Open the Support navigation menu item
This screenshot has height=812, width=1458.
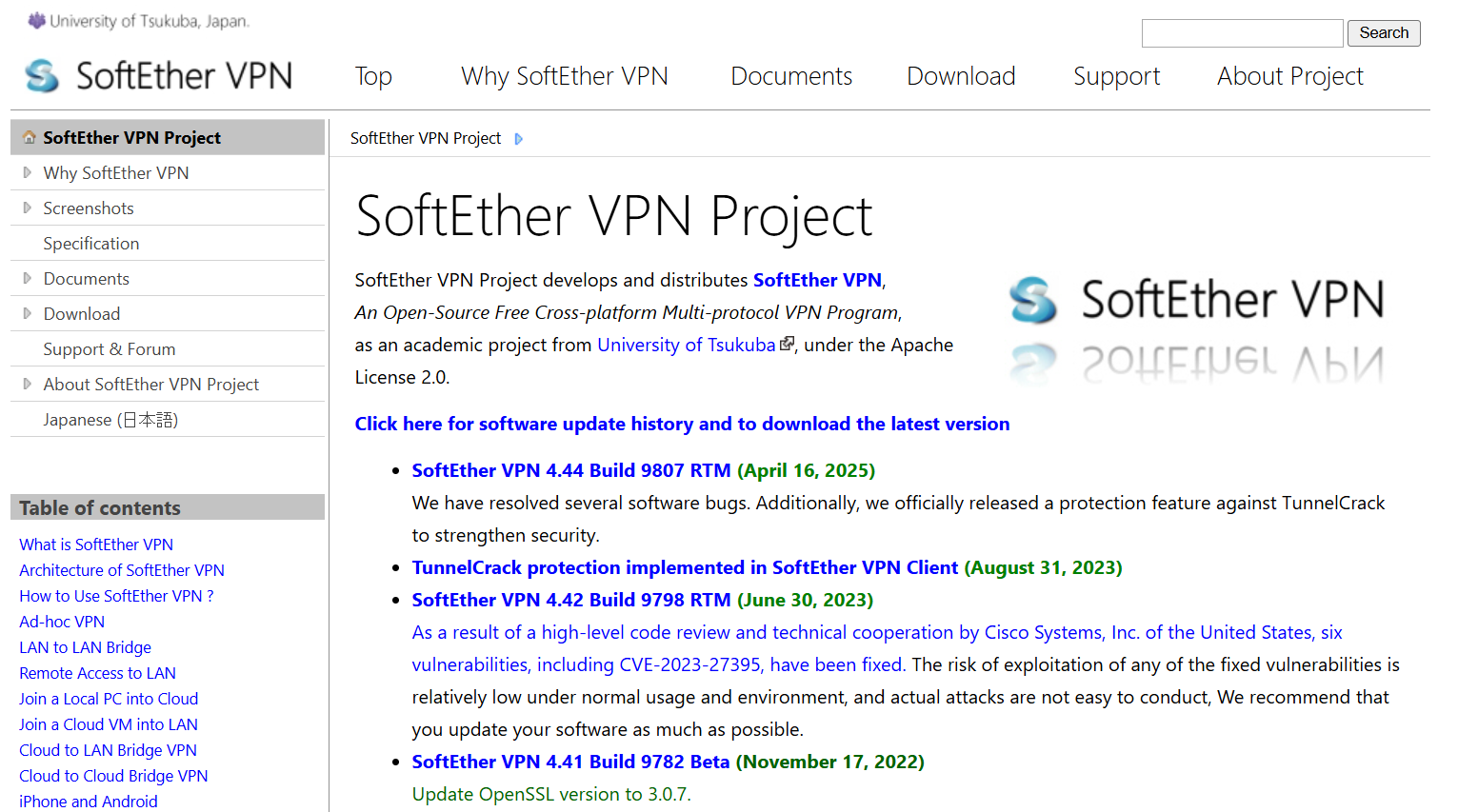coord(1116,76)
